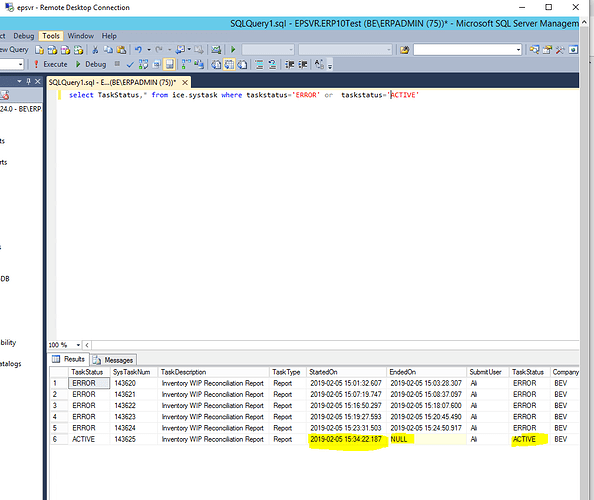The width and height of the screenshot is (594, 500).
Task: Click the green Start Debugging arrow
Action: pyautogui.click(x=233, y=50)
